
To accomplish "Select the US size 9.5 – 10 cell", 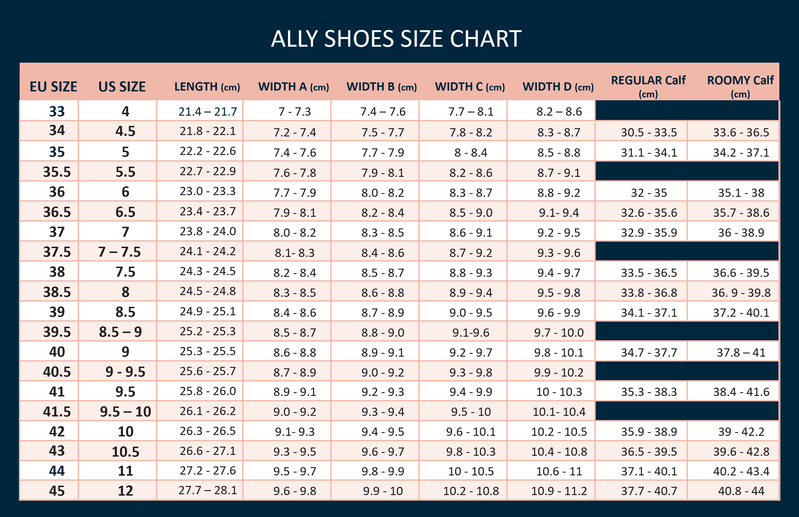I will tap(126, 411).
